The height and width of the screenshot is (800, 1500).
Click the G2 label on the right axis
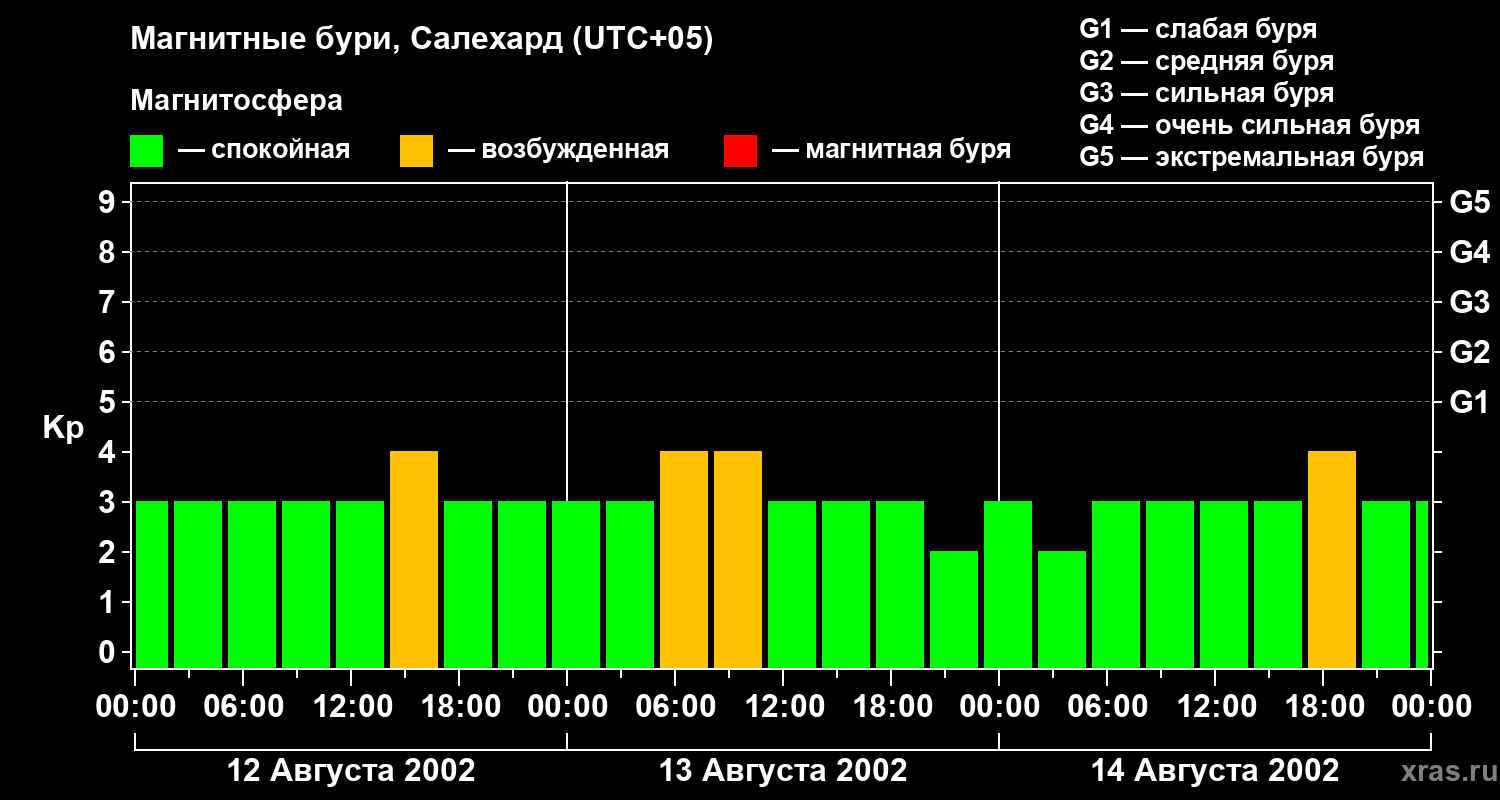[1470, 352]
